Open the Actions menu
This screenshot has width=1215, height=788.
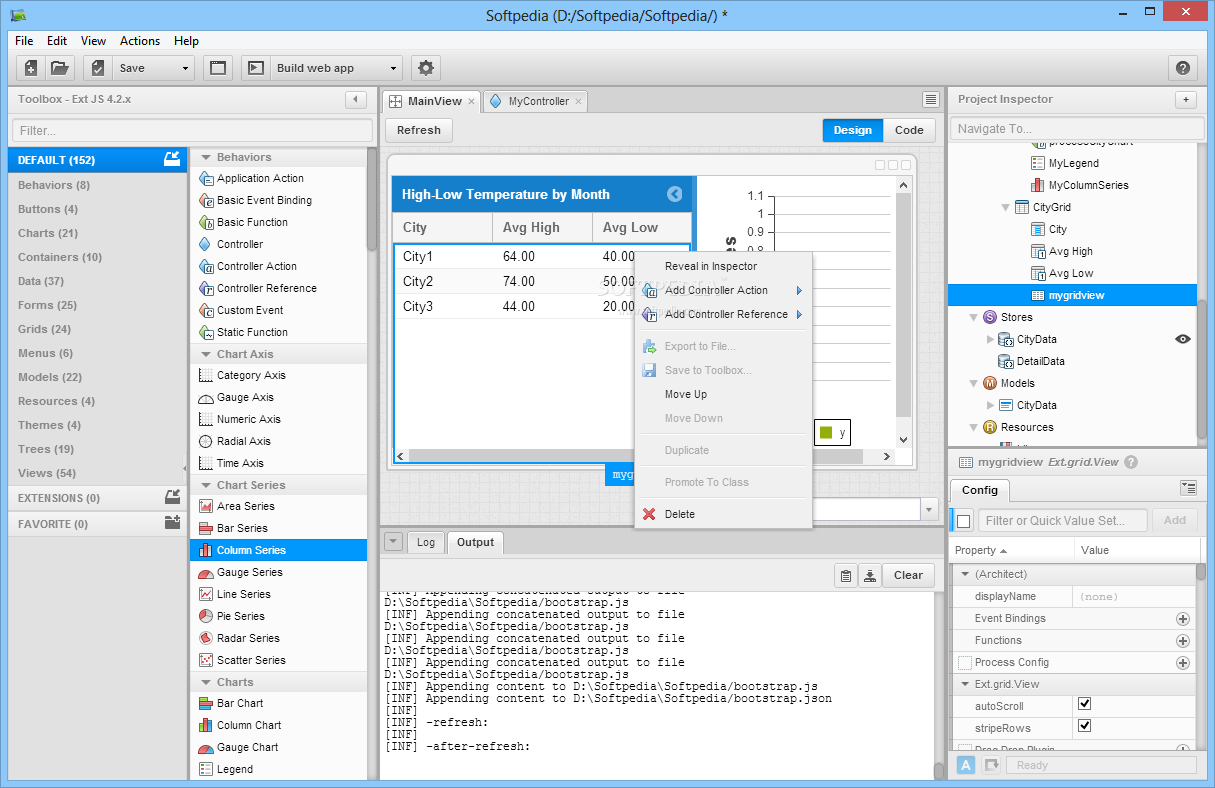coord(140,41)
